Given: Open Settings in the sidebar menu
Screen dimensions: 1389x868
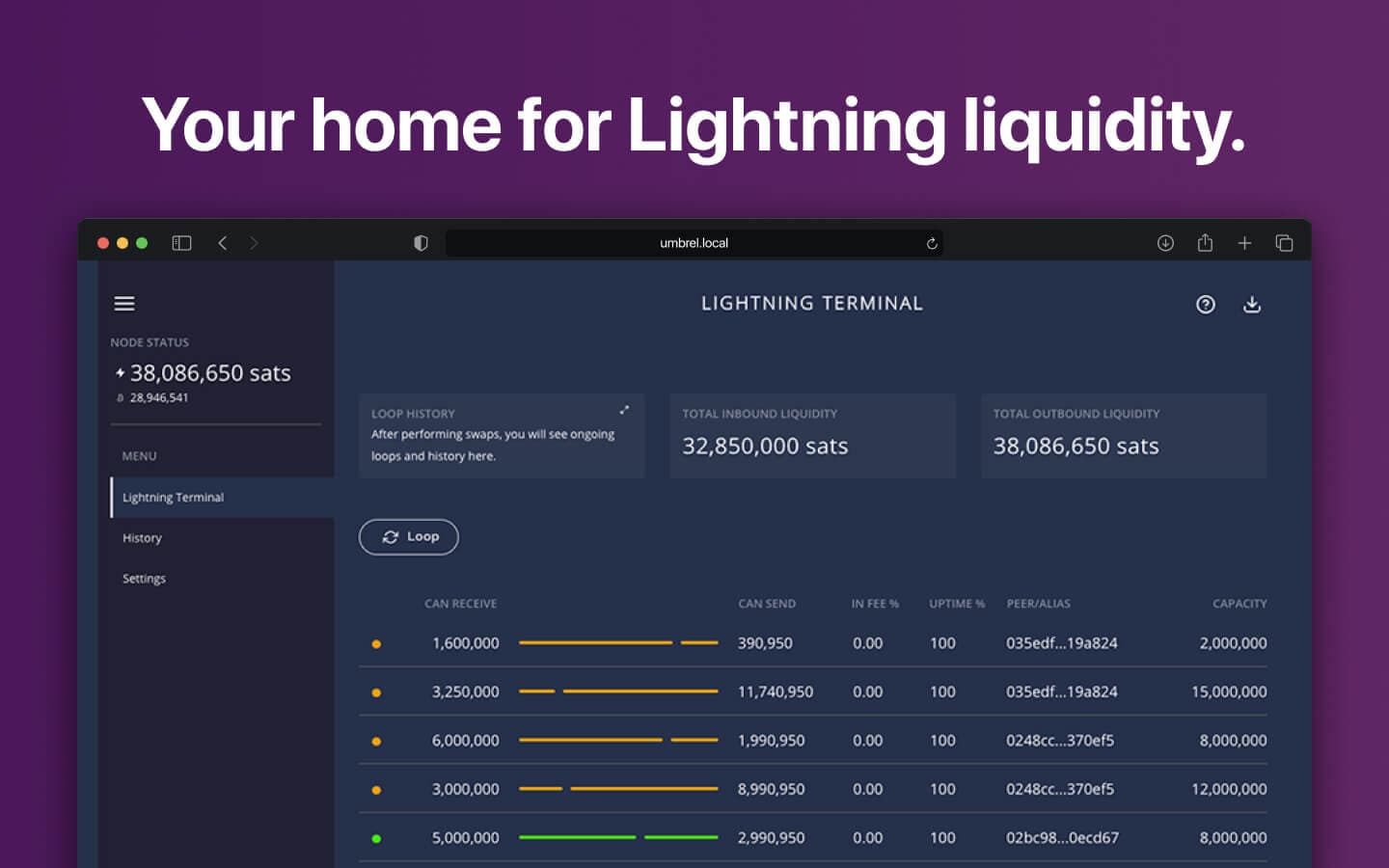Looking at the screenshot, I should 144,579.
